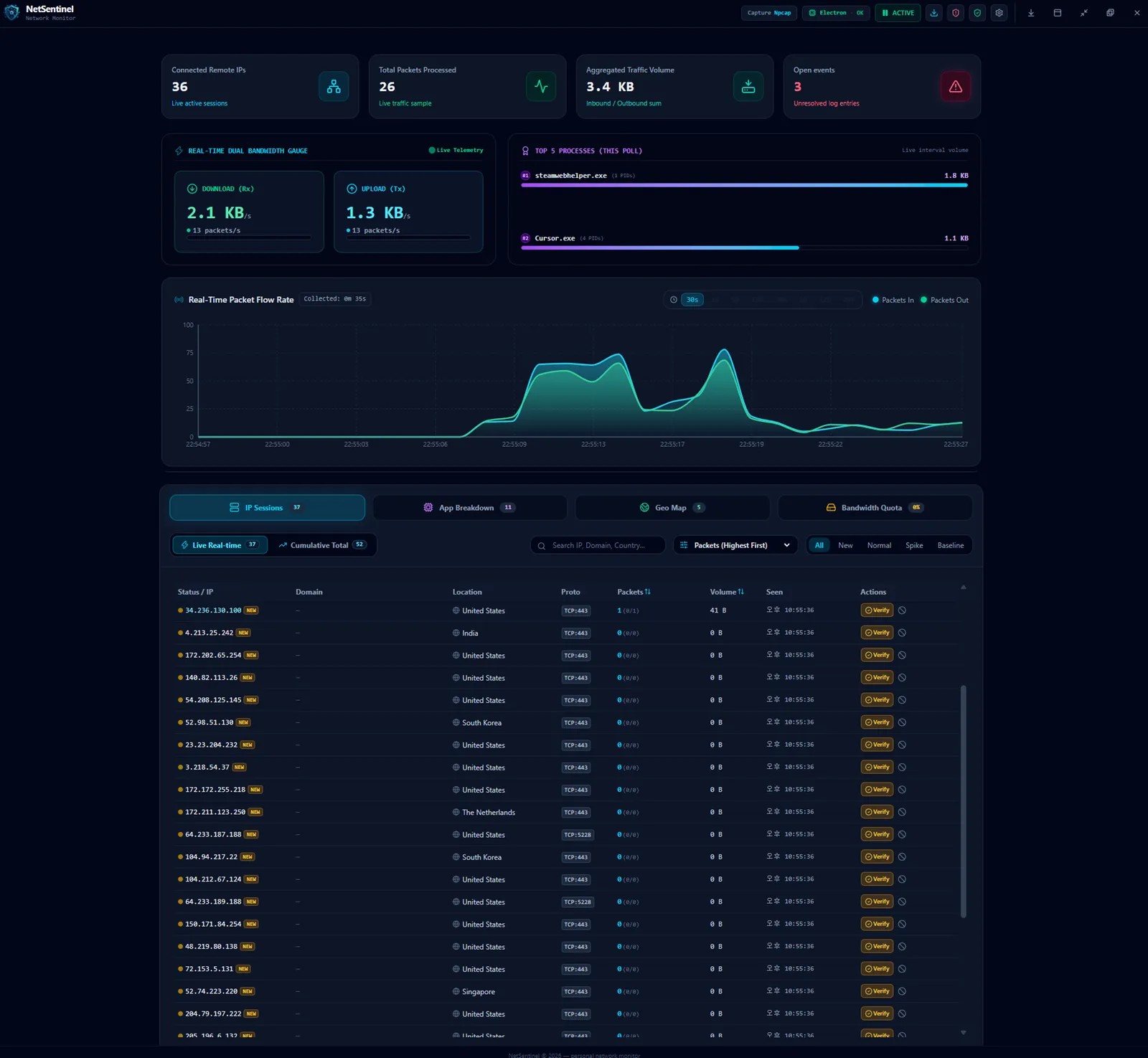Click the network icon in Connected Remote IPs card
1148x1058 pixels.
[x=334, y=87]
